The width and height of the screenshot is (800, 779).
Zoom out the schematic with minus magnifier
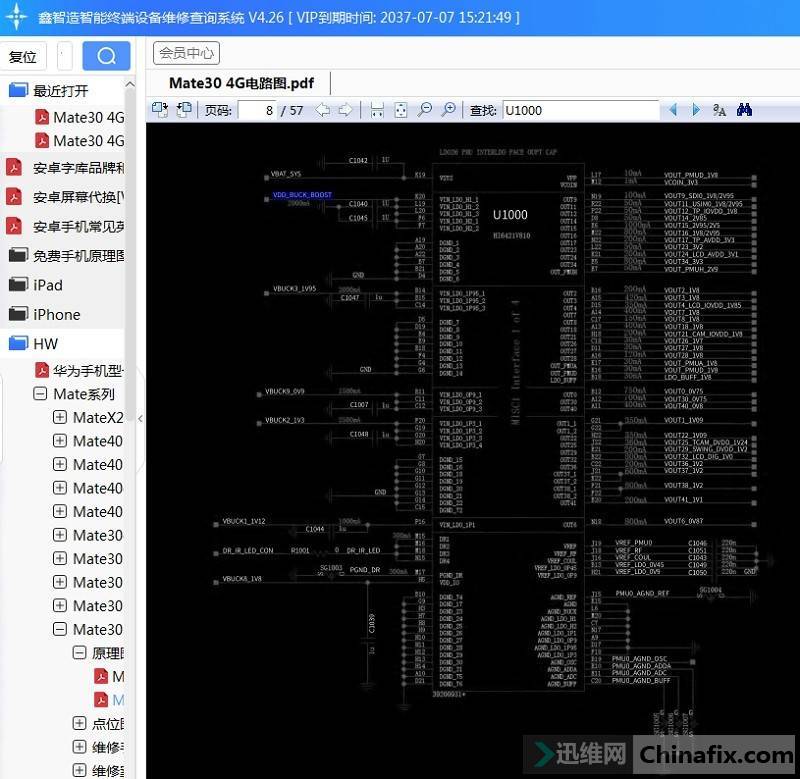click(x=425, y=110)
